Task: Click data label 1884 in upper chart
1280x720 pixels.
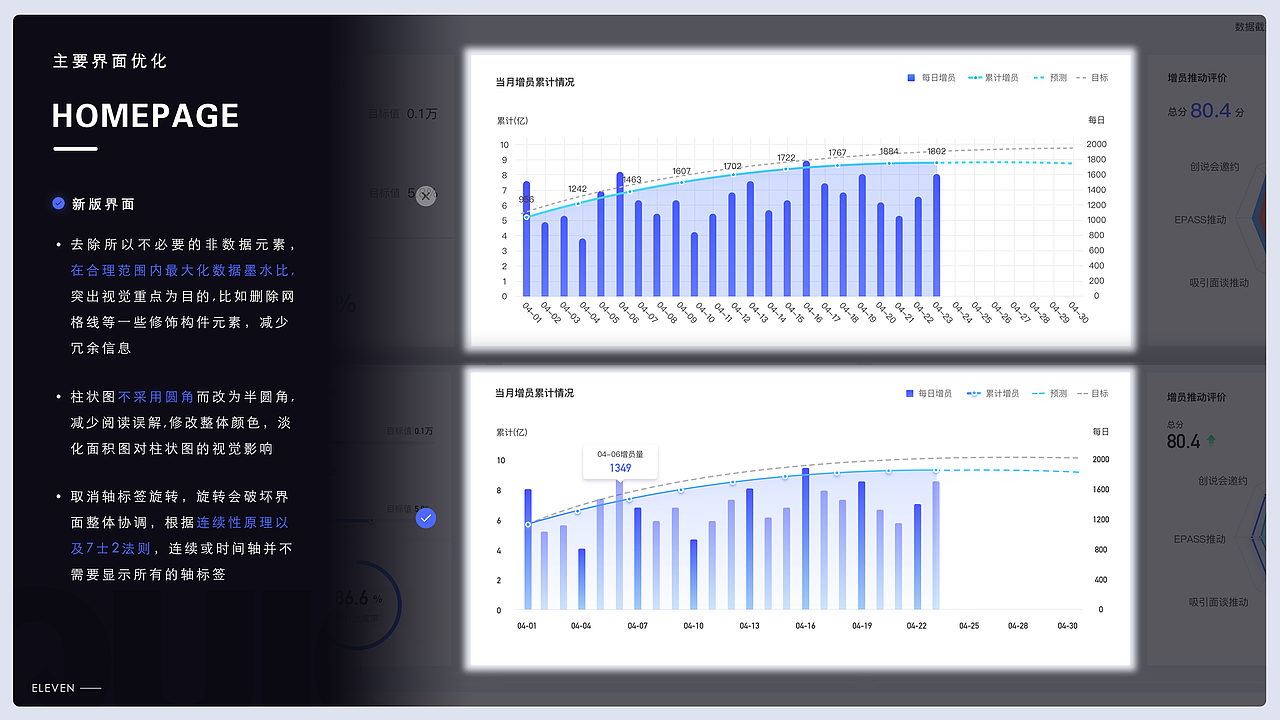Action: click(x=888, y=152)
